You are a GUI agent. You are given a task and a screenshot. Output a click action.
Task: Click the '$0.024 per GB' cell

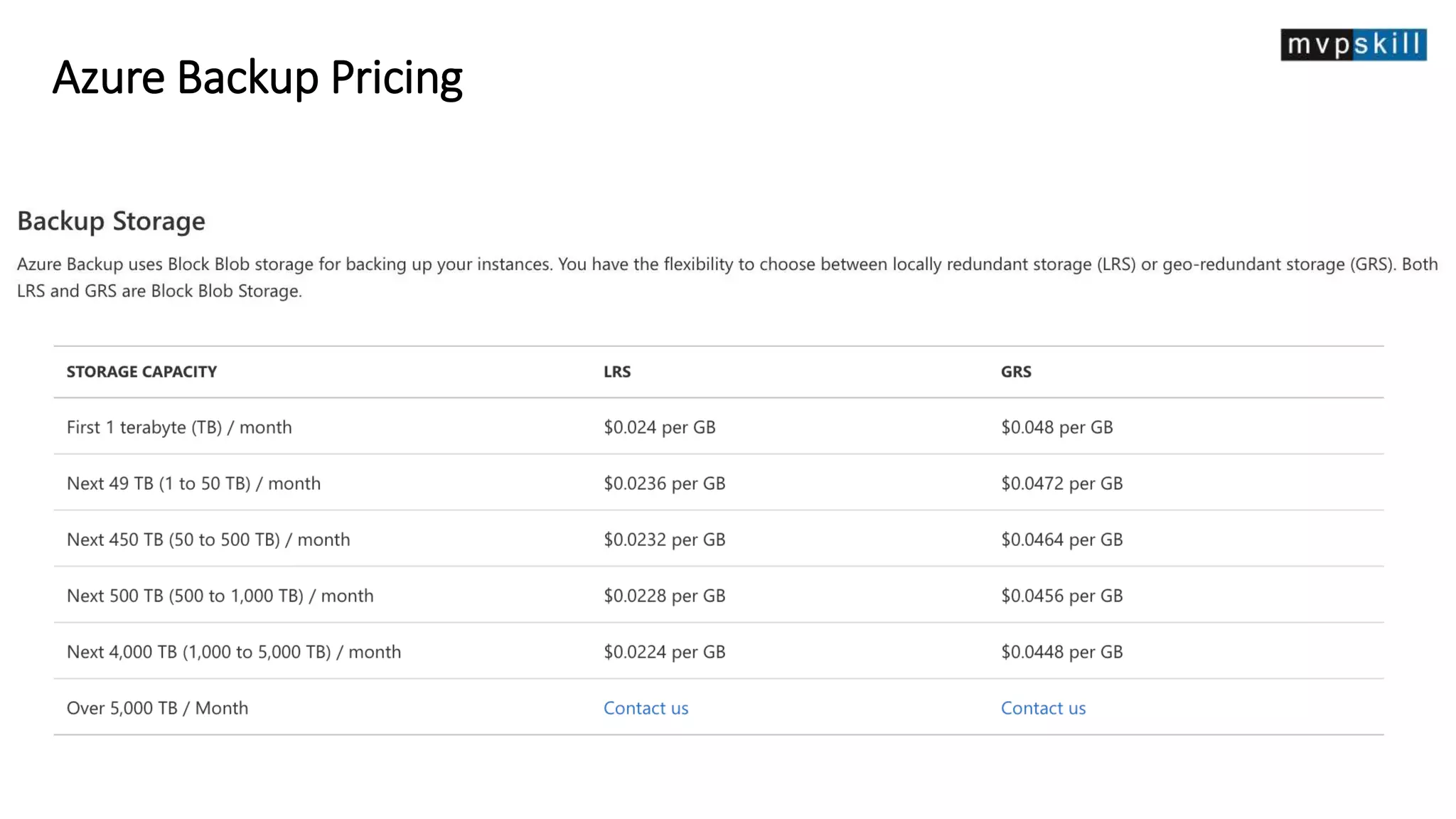click(659, 427)
